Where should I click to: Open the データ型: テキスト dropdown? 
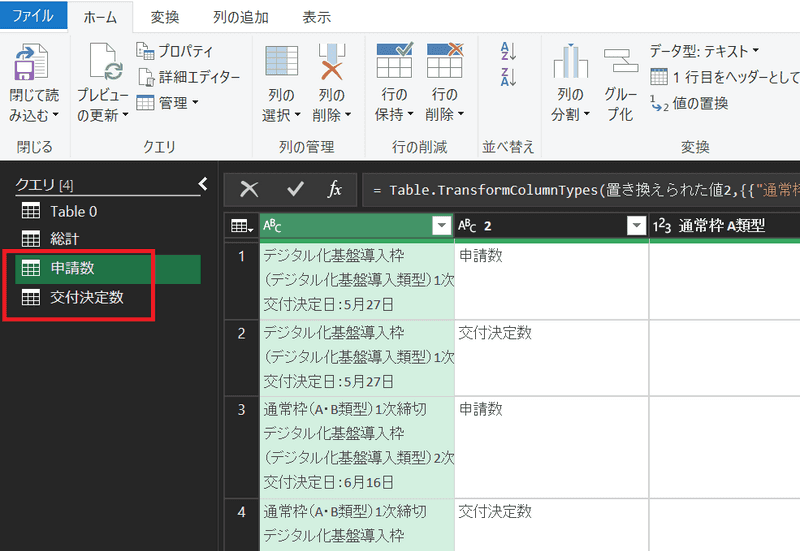pos(704,50)
